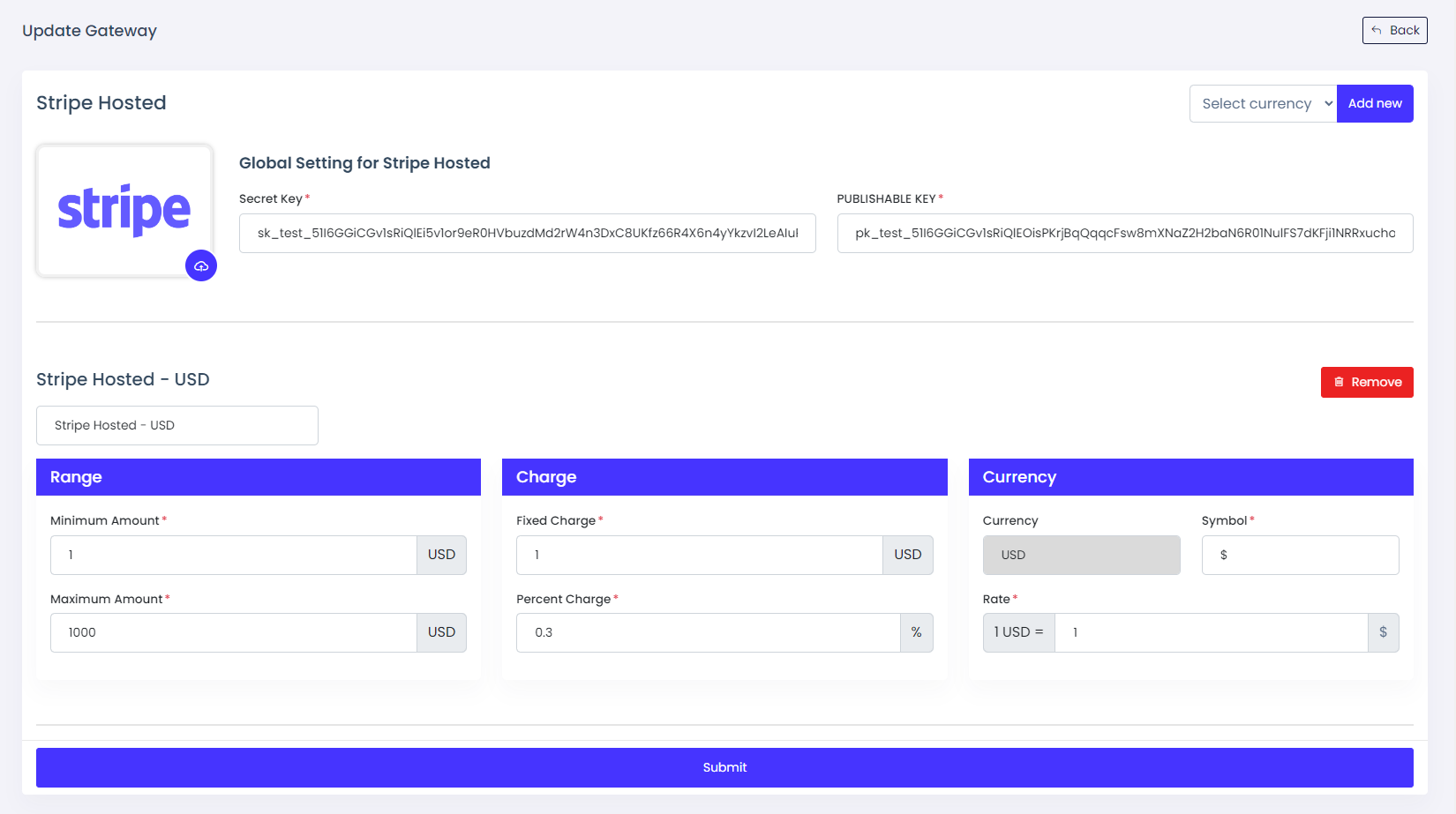Image resolution: width=1456 pixels, height=814 pixels.
Task: Submit the gateway update form
Action: (724, 767)
